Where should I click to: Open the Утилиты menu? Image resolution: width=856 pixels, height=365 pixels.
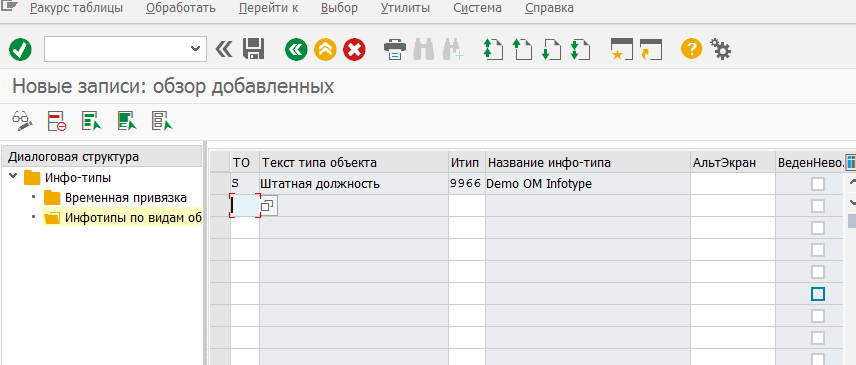coord(405,8)
